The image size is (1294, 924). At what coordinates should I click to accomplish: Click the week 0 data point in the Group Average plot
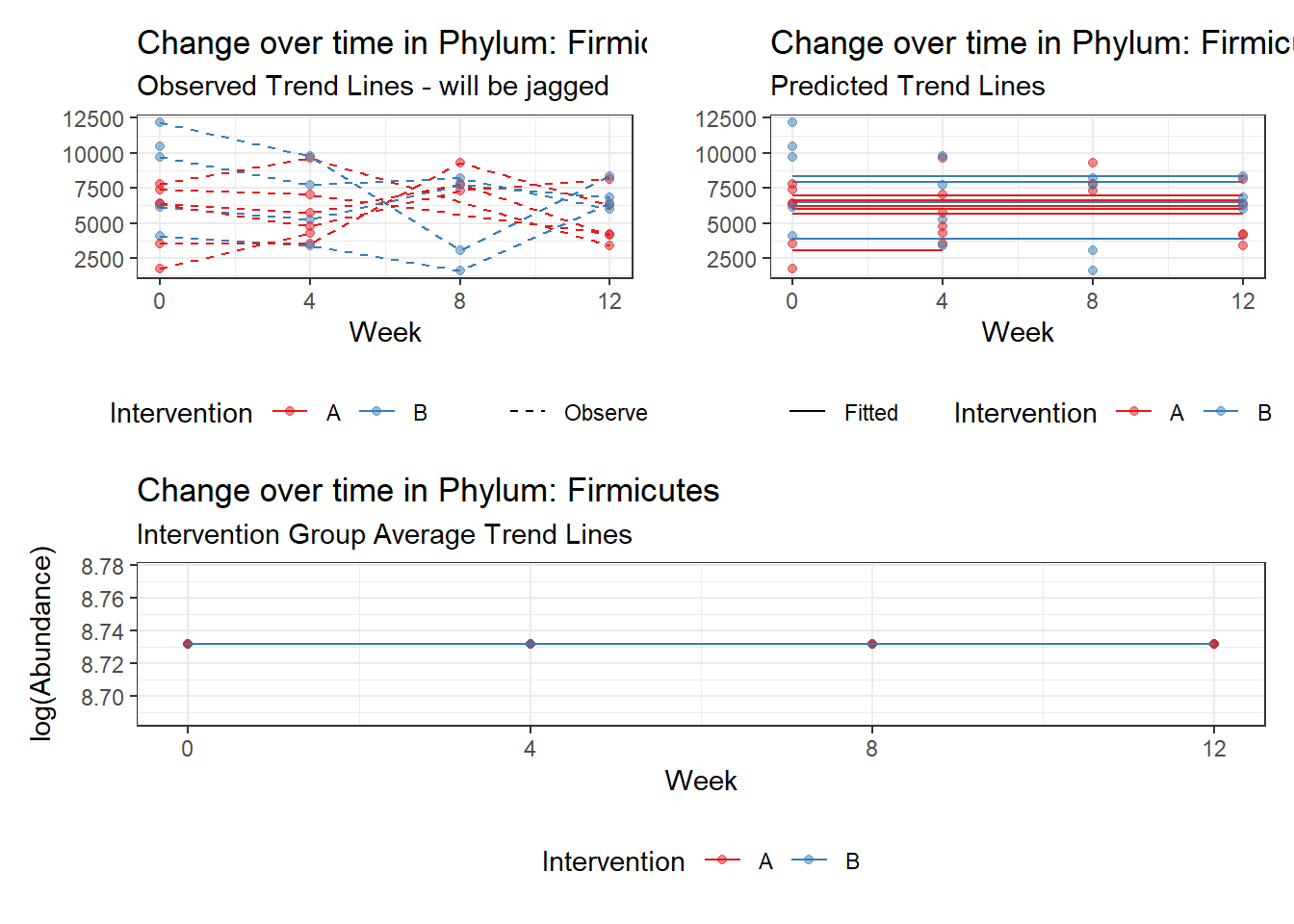[188, 644]
